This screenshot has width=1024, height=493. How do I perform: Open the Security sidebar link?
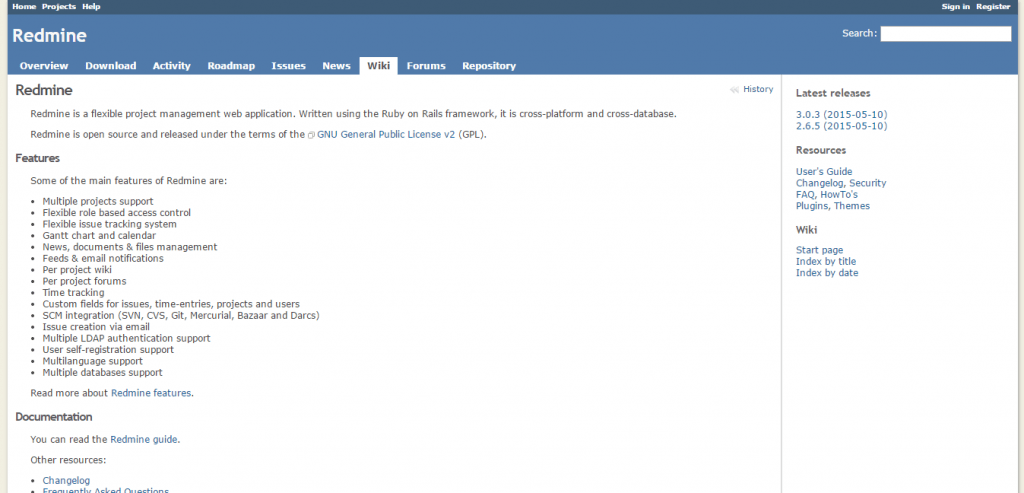click(868, 183)
